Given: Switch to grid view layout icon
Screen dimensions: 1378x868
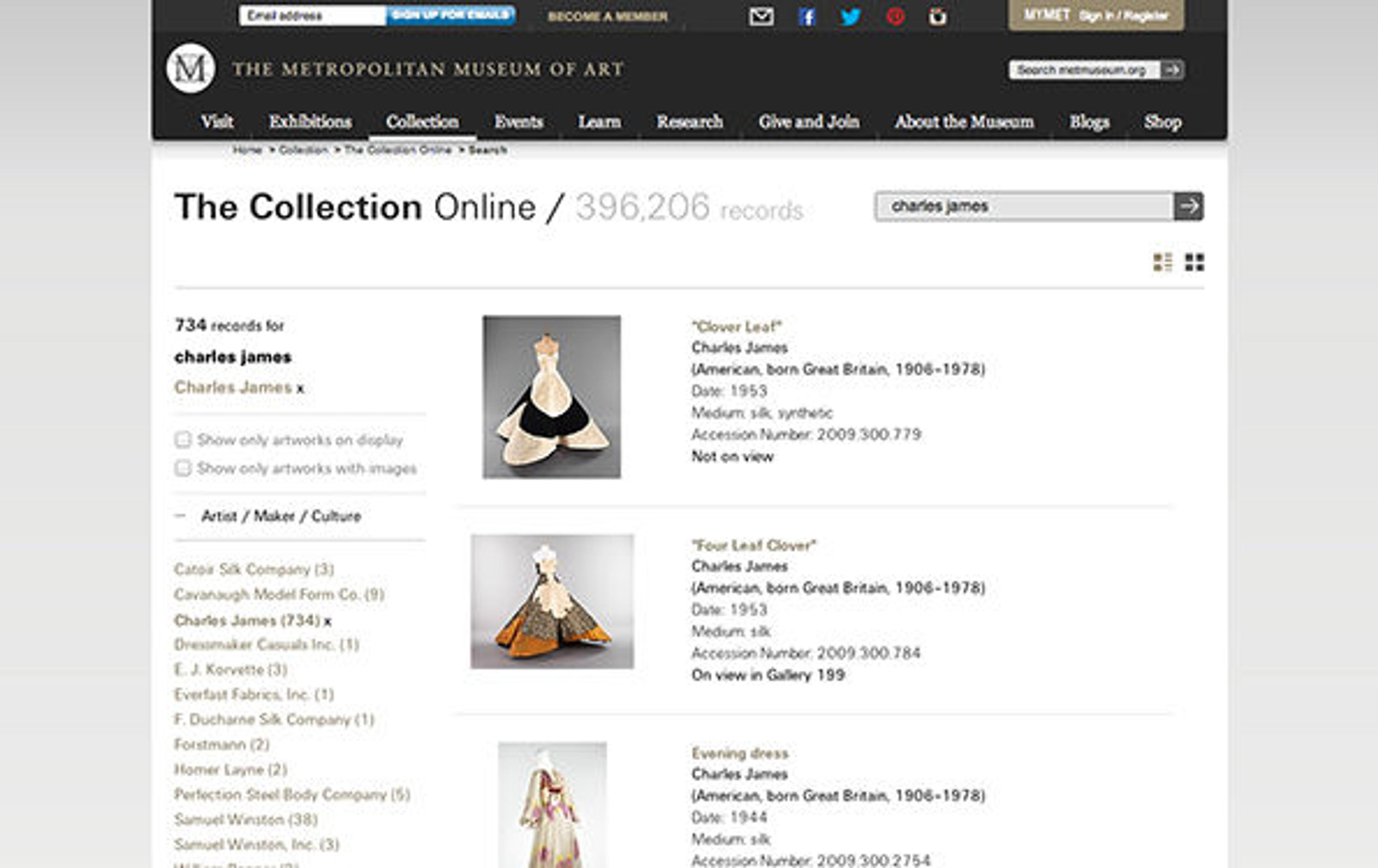Looking at the screenshot, I should tap(1194, 263).
